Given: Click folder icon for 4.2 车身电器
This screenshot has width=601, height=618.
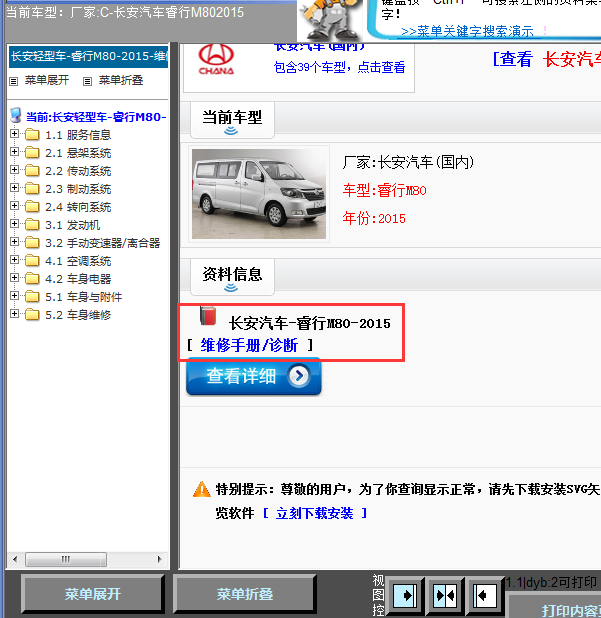Looking at the screenshot, I should pos(32,279).
